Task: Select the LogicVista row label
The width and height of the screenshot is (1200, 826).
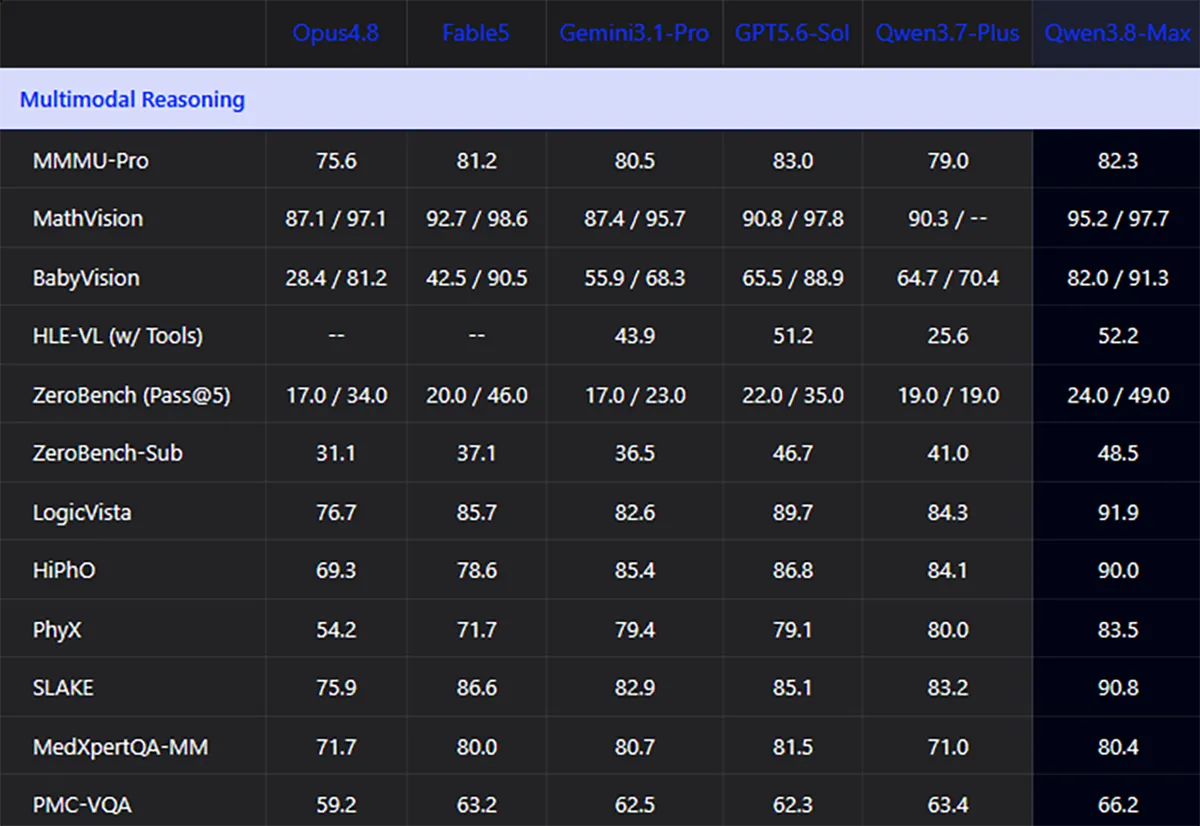Action: click(82, 512)
